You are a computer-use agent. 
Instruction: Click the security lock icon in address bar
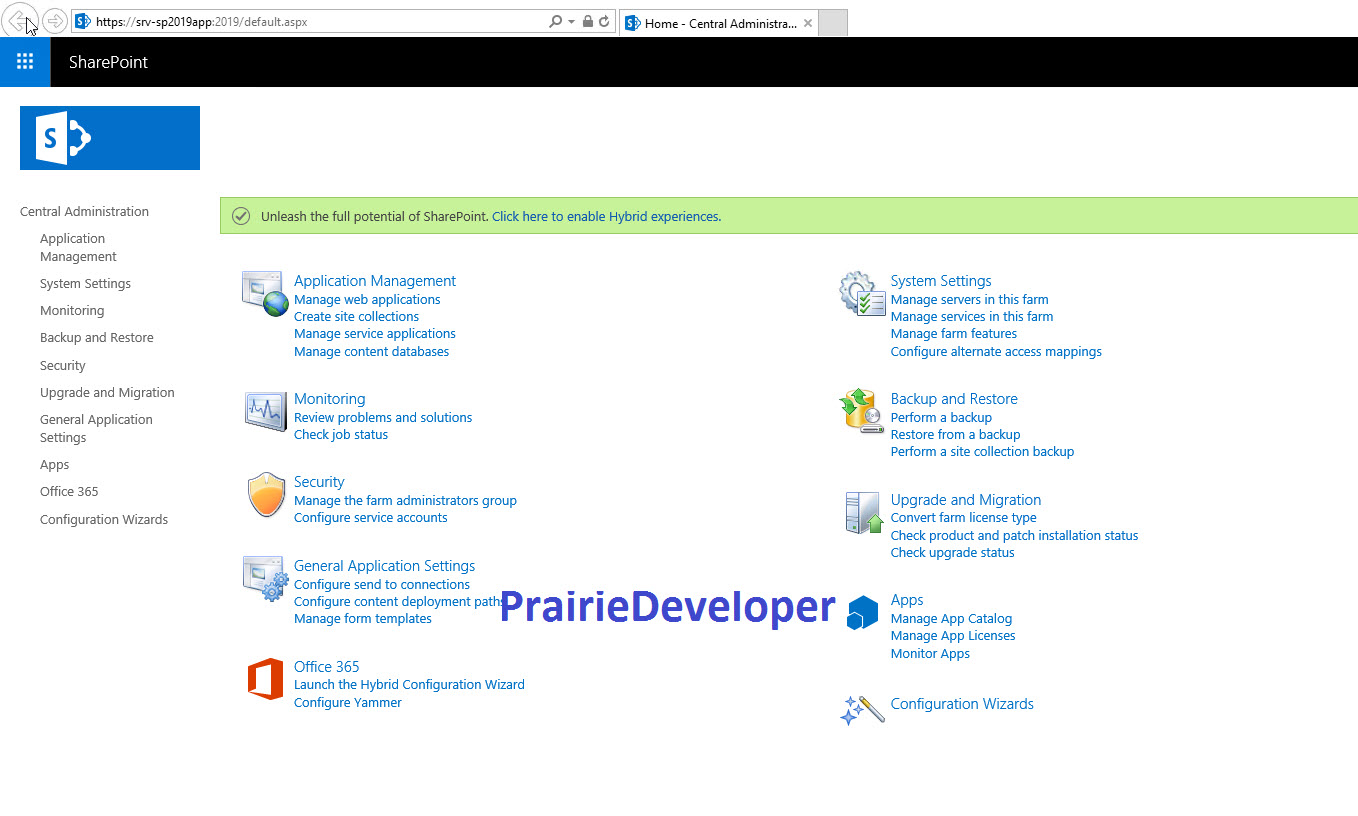point(587,21)
